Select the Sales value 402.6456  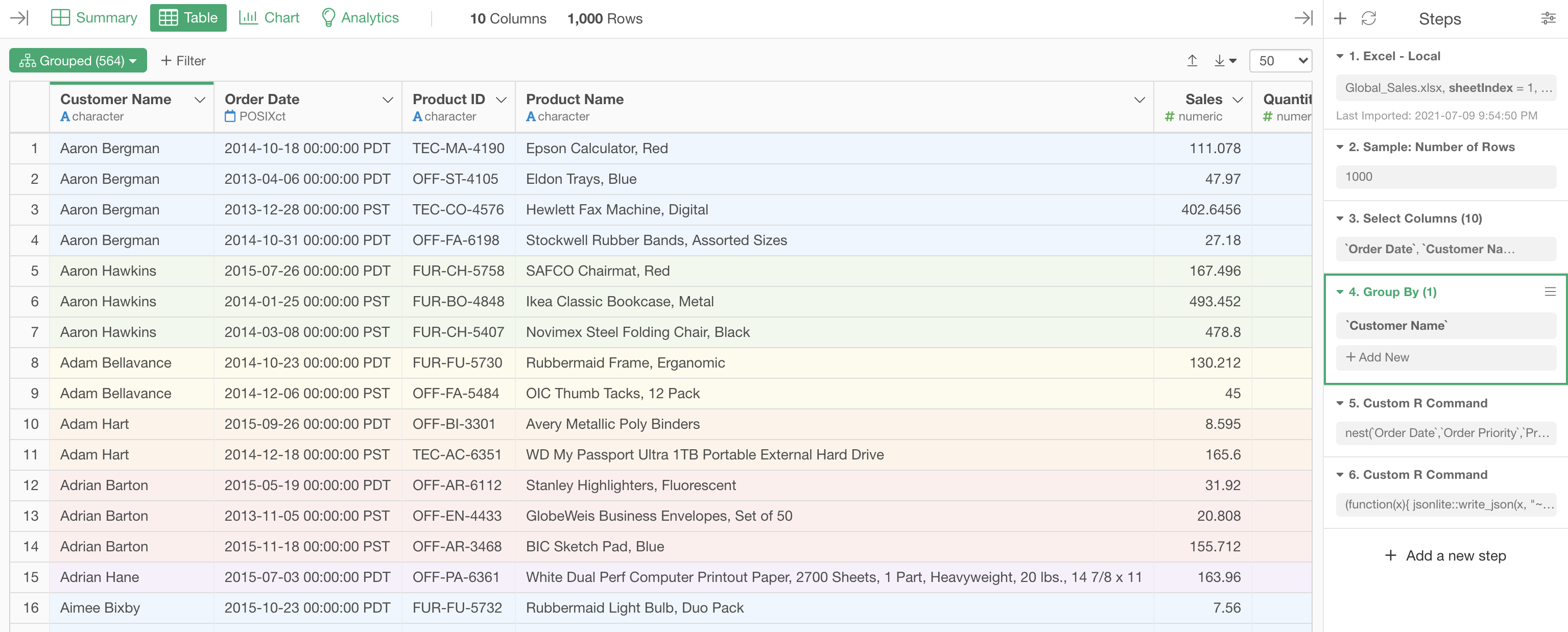tap(1202, 210)
